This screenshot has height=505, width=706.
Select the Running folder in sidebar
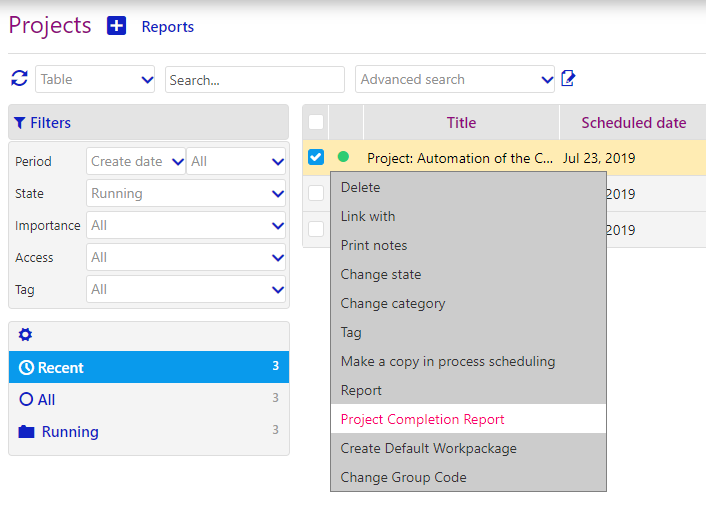point(149,432)
